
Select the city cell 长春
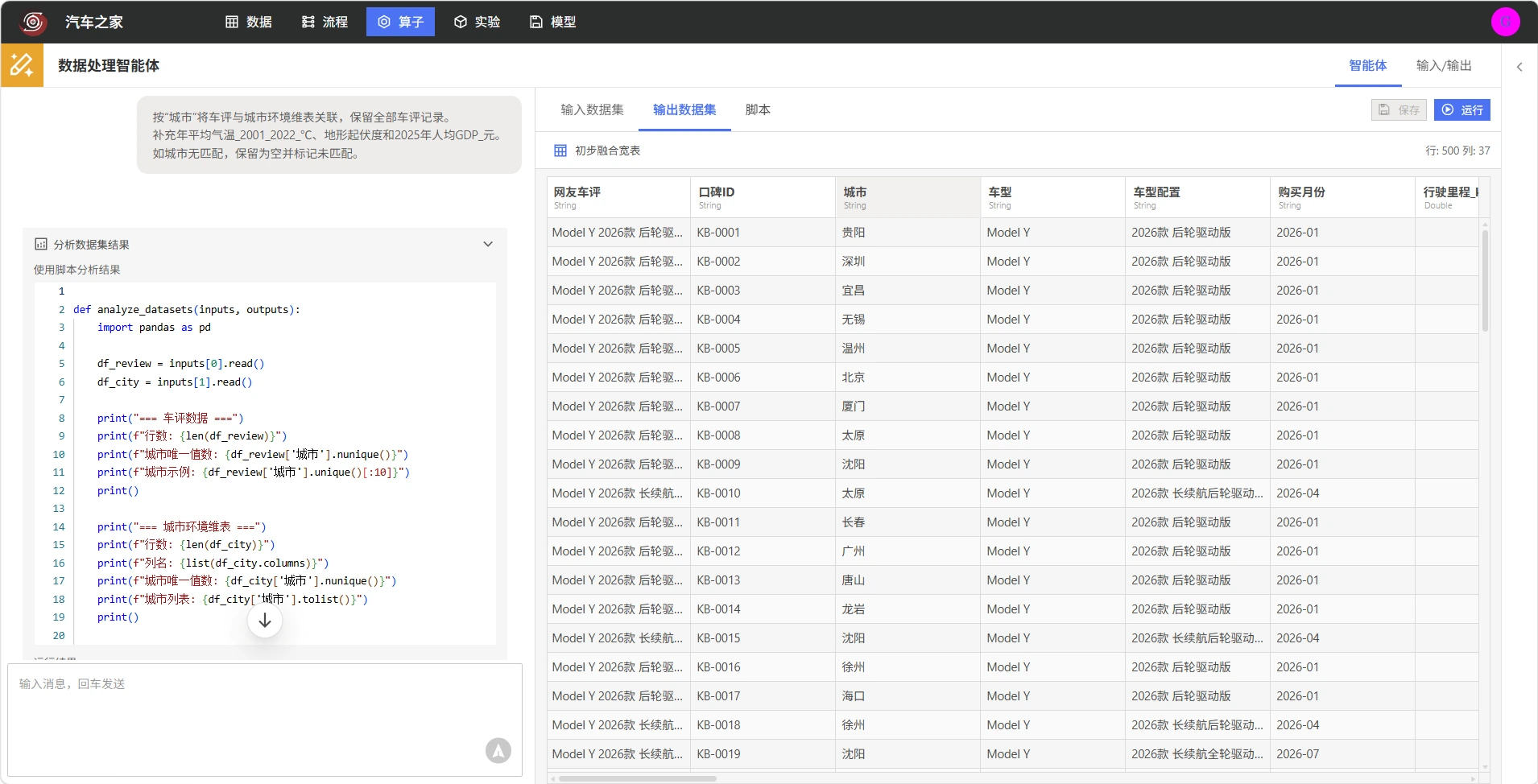[x=908, y=522]
